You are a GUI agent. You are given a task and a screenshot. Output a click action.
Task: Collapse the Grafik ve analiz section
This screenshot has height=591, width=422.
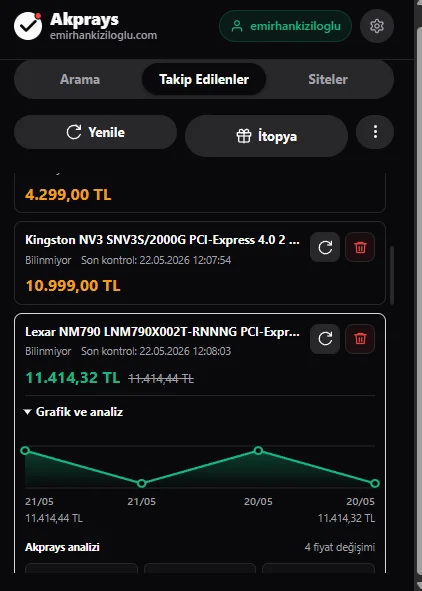click(73, 412)
